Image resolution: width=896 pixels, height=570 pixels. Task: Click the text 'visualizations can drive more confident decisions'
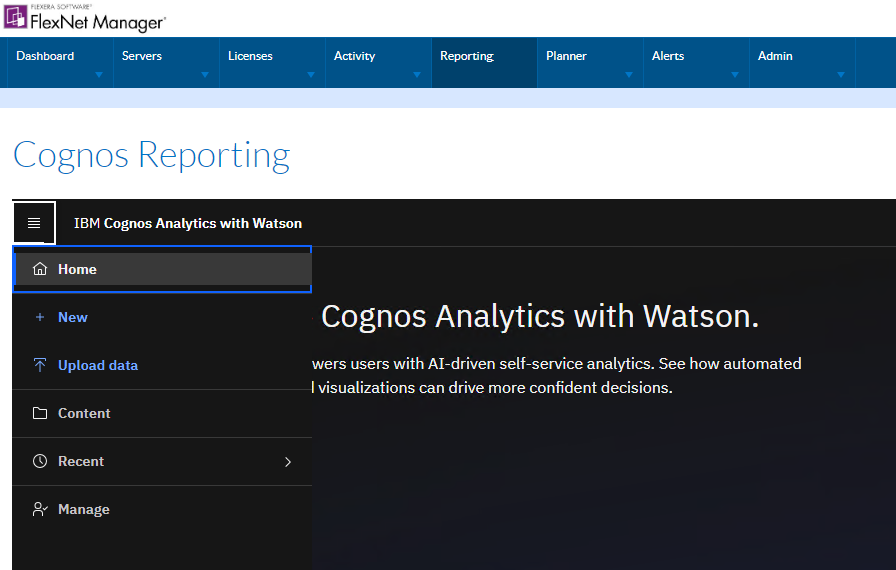point(494,387)
